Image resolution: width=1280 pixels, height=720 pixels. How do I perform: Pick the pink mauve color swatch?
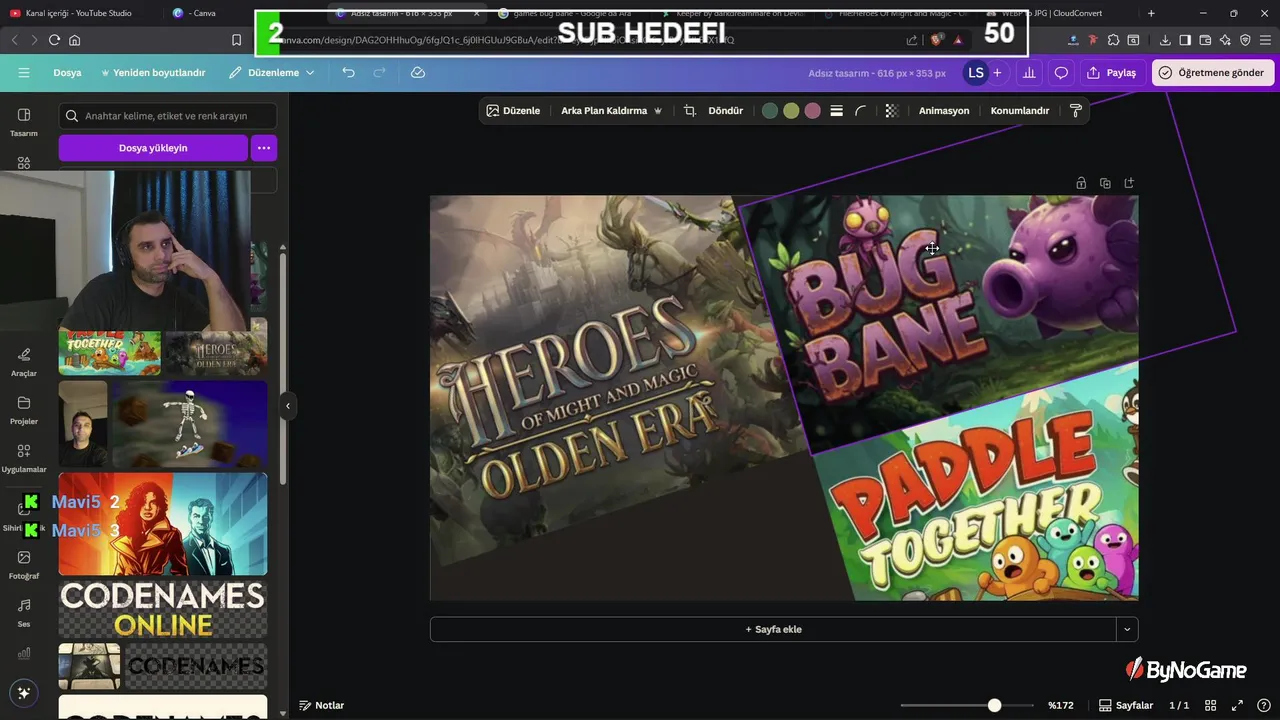coord(813,111)
